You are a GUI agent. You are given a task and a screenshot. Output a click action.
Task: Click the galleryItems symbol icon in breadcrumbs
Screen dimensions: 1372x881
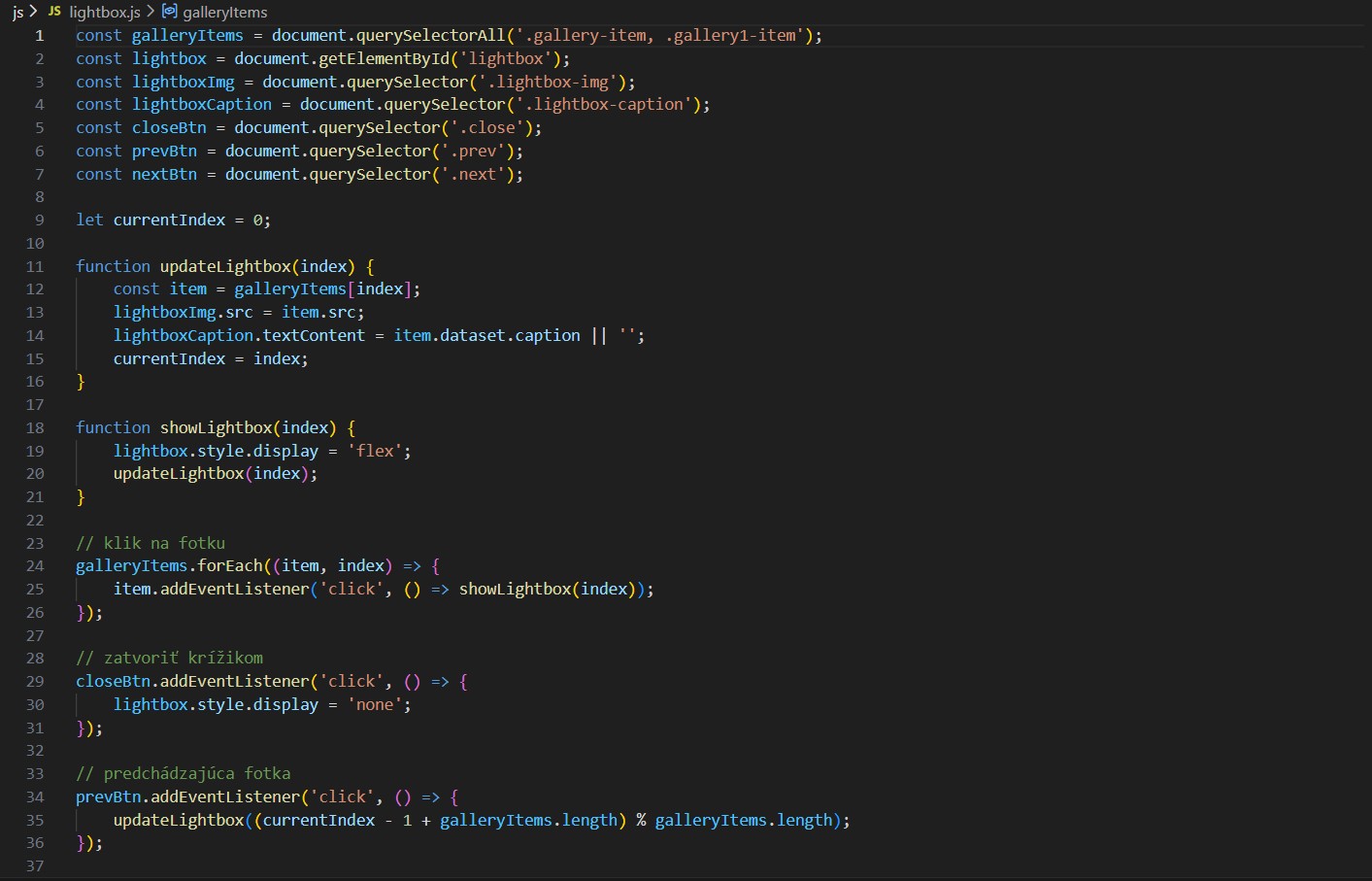[x=170, y=12]
